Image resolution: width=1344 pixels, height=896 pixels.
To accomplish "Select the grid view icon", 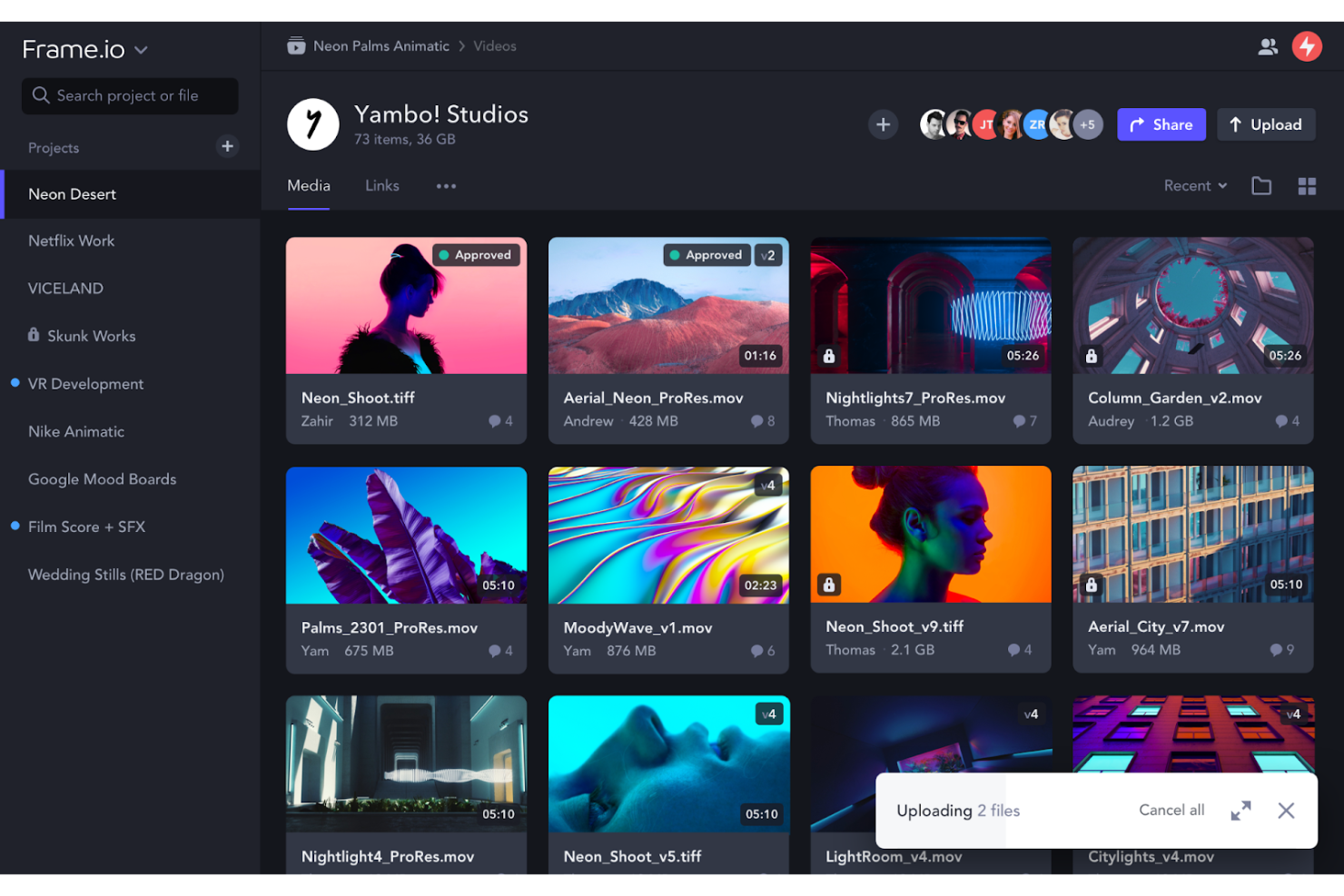I will pos(1308,185).
